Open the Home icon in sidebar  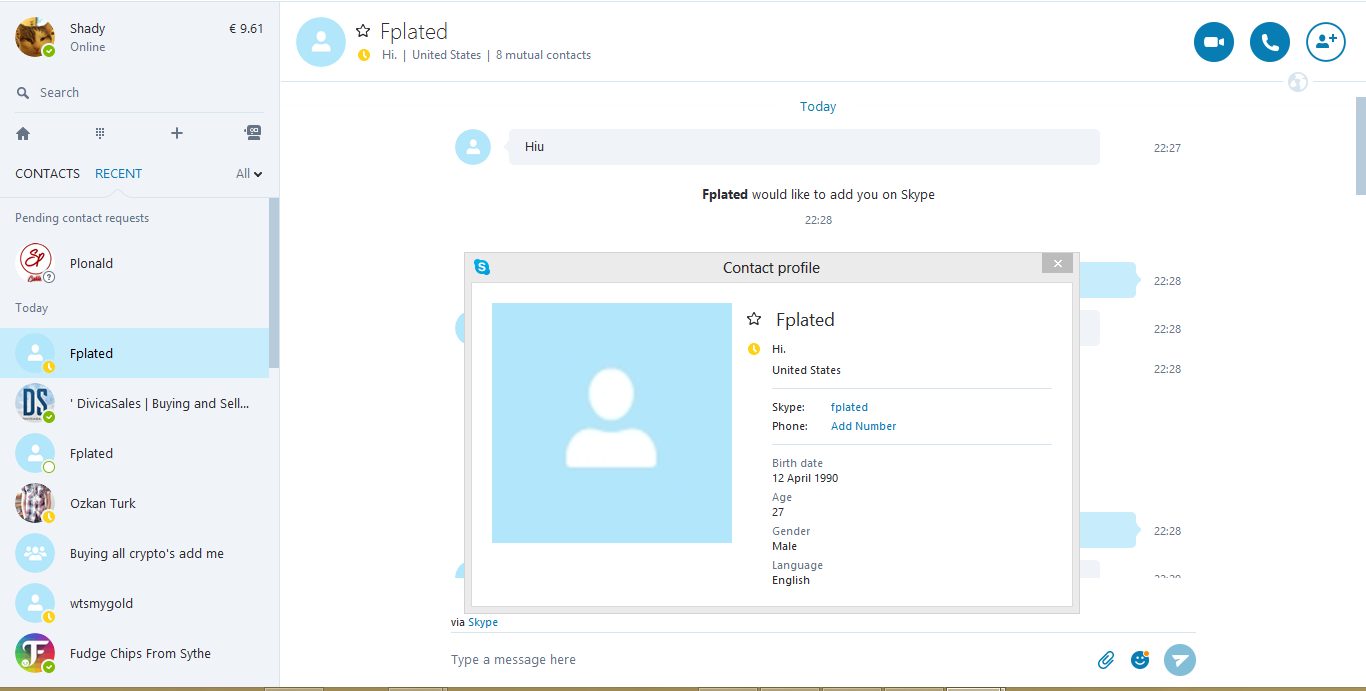click(x=23, y=133)
